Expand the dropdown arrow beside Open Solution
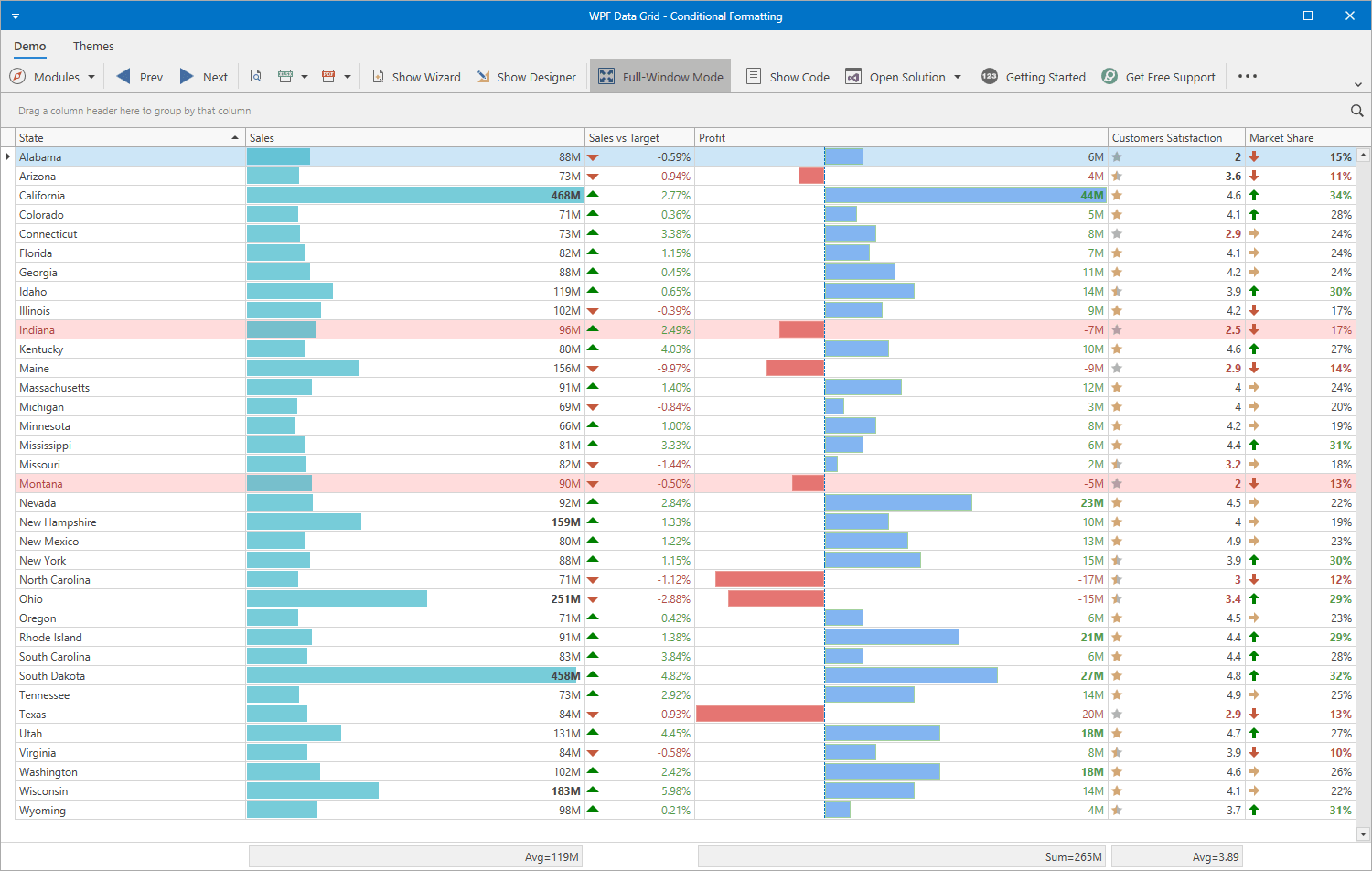Viewport: 1372px width, 871px height. tap(958, 77)
